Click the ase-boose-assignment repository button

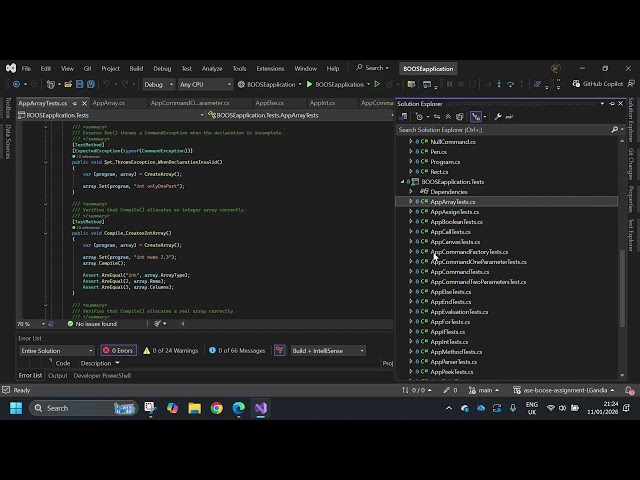click(563, 390)
